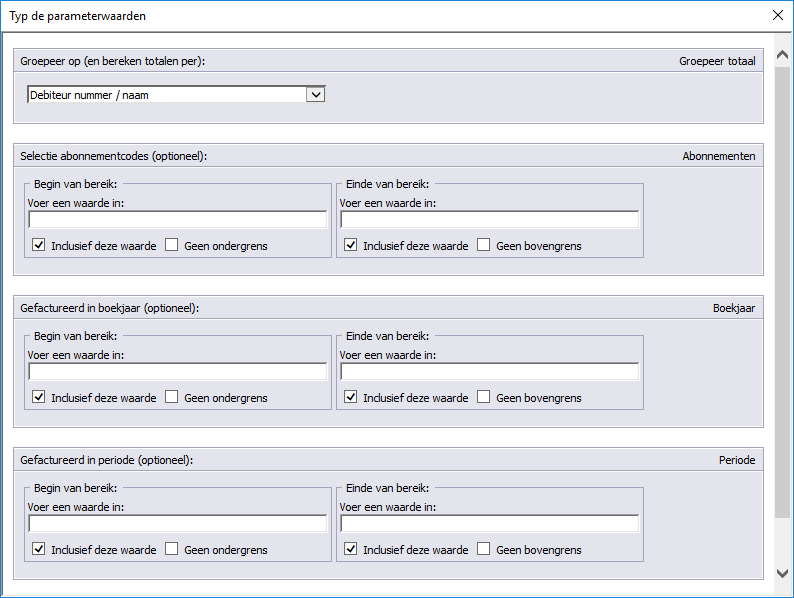Viewport: 794px width, 598px height.
Task: Focus the Boekjaar einde van bereik field
Action: (490, 372)
